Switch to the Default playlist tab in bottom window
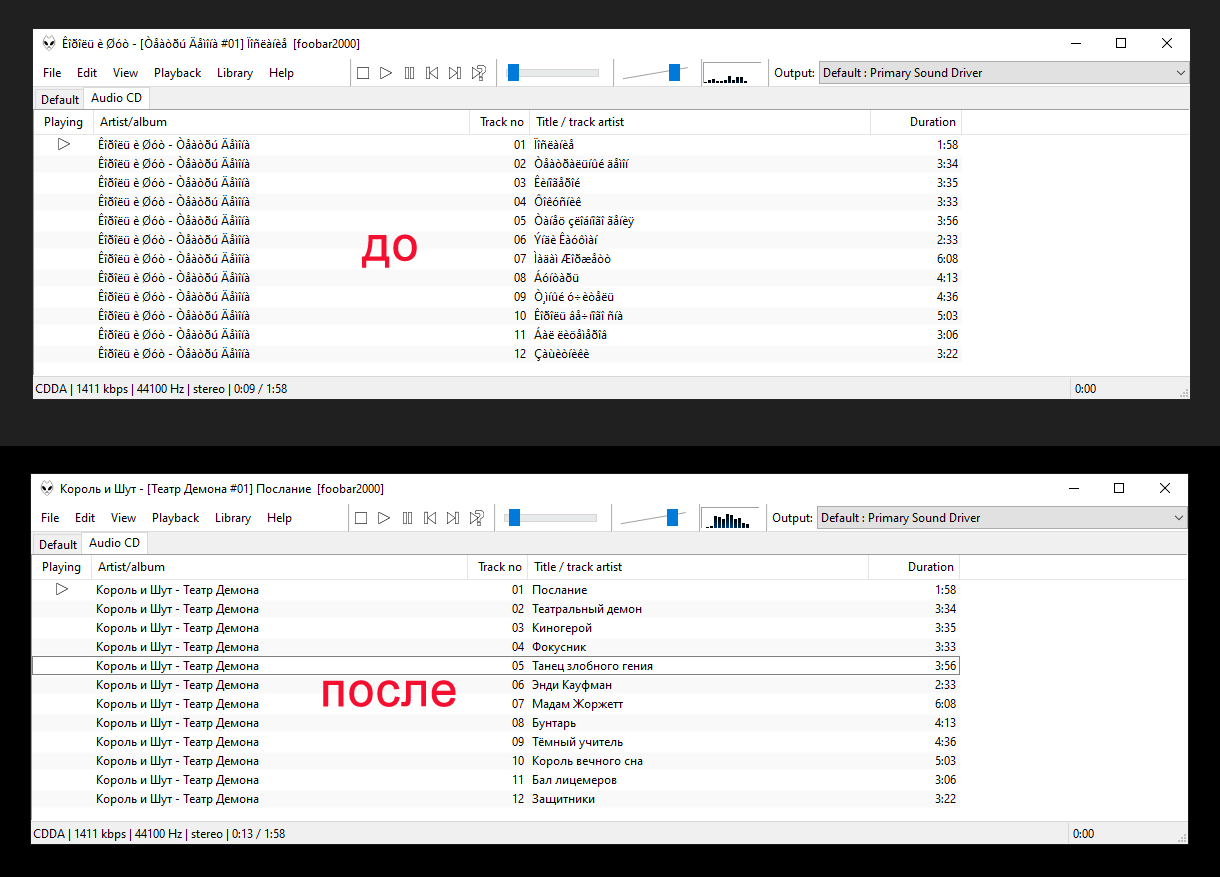The image size is (1220, 877). [58, 545]
